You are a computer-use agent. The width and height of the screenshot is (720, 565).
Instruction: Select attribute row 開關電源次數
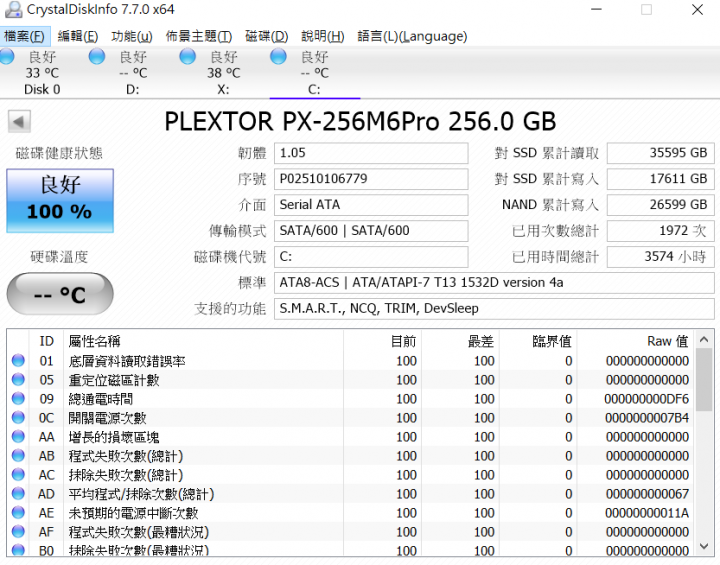tap(351, 418)
